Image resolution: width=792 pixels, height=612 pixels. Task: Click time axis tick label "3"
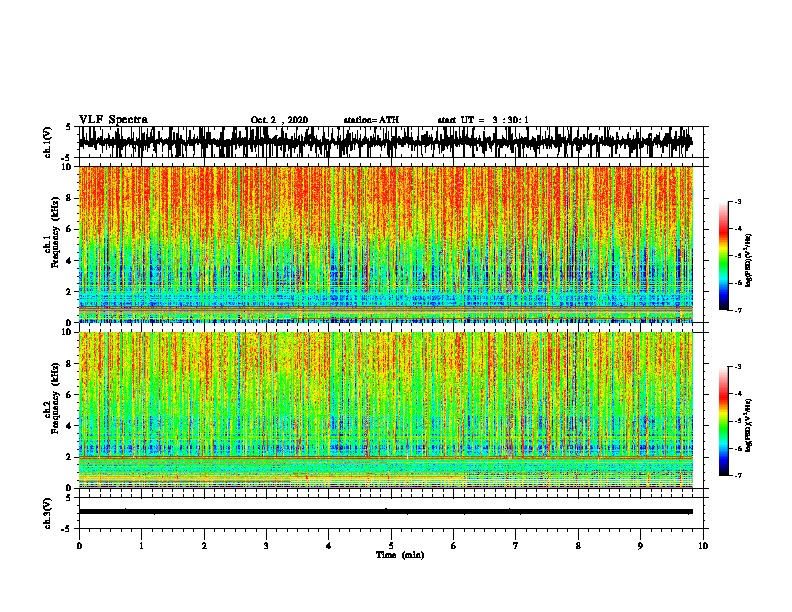pos(266,545)
